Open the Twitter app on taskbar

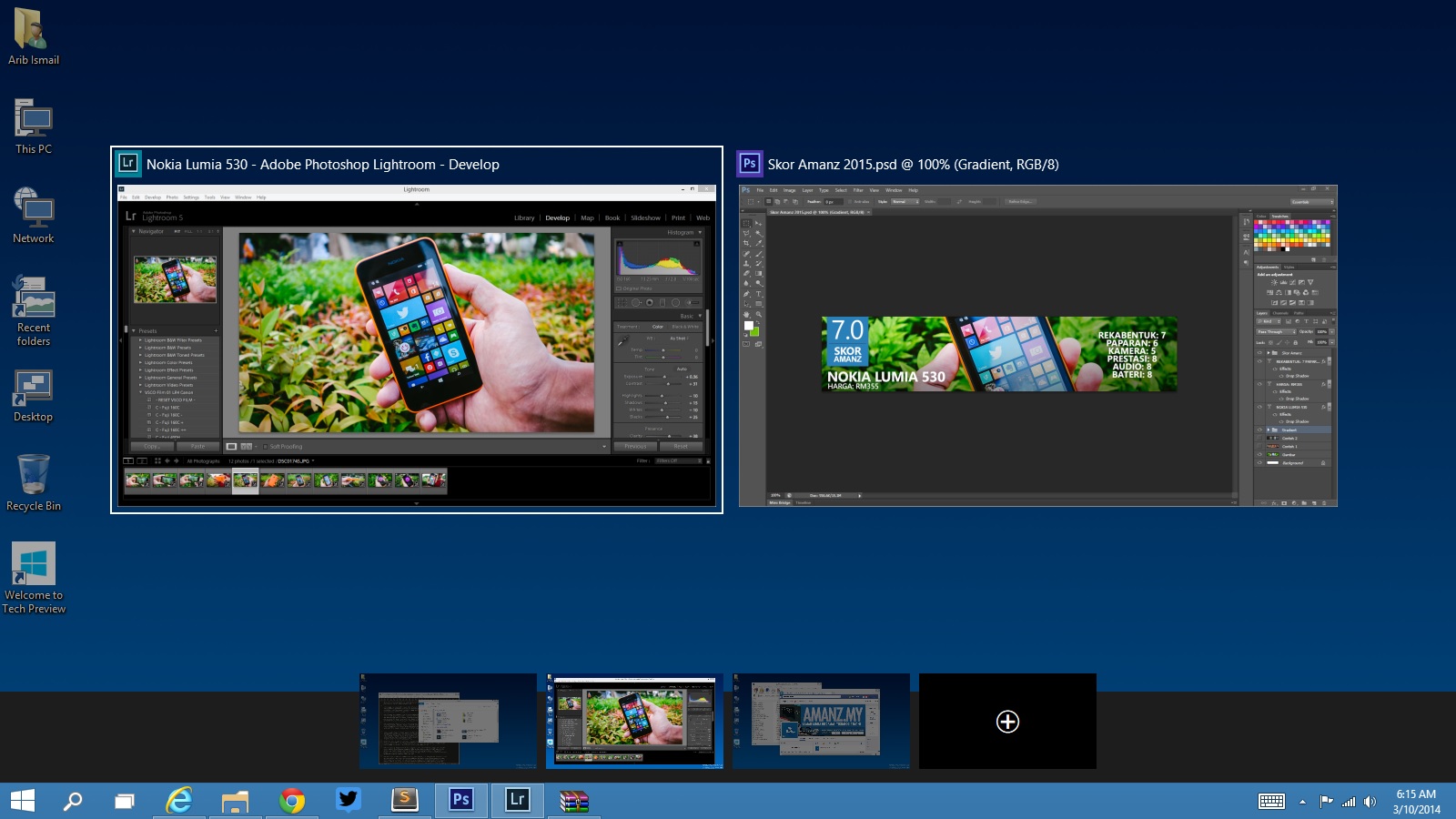(x=349, y=801)
